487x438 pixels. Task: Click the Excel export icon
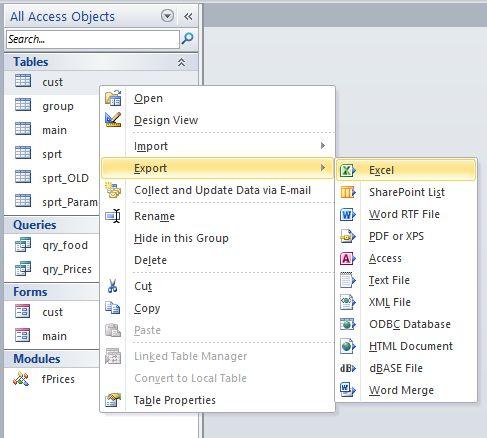pyautogui.click(x=348, y=170)
